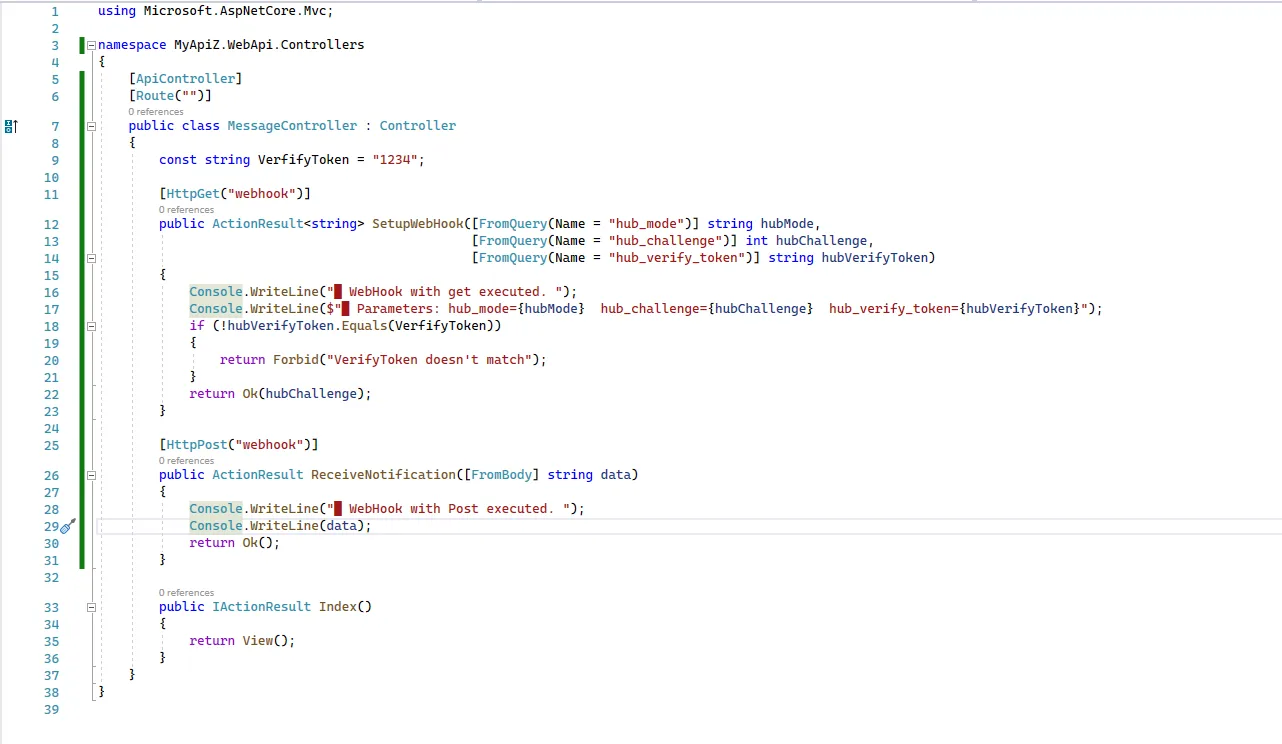
Task: Open the quick actions screwdriver icon on line 29
Action: click(x=68, y=526)
